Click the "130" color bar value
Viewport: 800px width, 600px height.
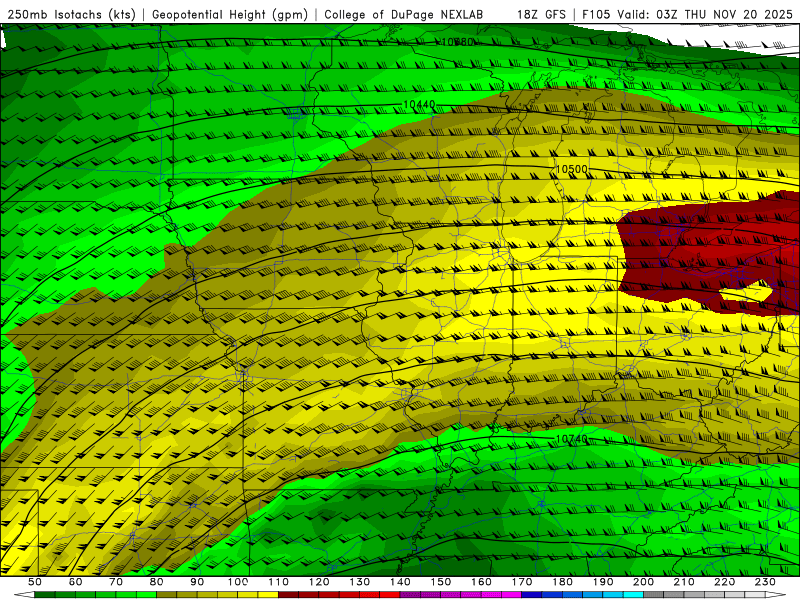coord(359,582)
